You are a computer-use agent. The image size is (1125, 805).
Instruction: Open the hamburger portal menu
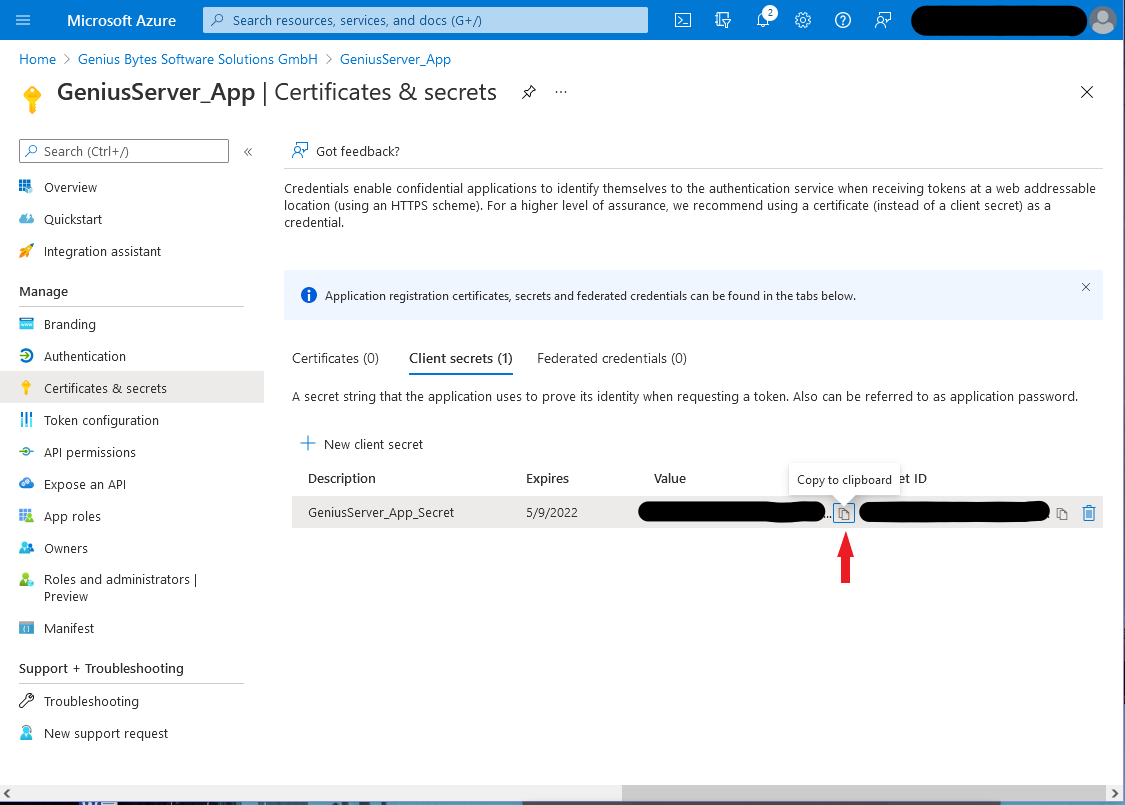coord(23,20)
